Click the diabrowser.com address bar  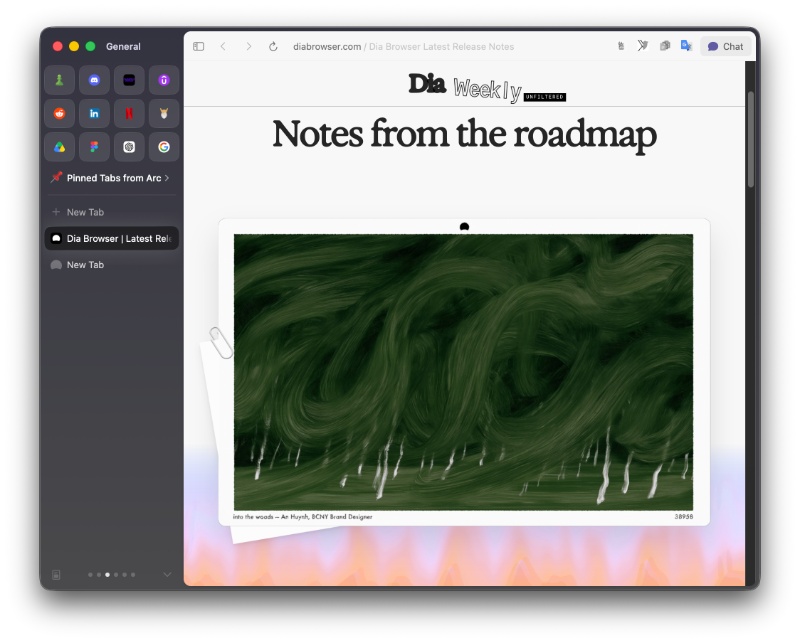tap(403, 46)
